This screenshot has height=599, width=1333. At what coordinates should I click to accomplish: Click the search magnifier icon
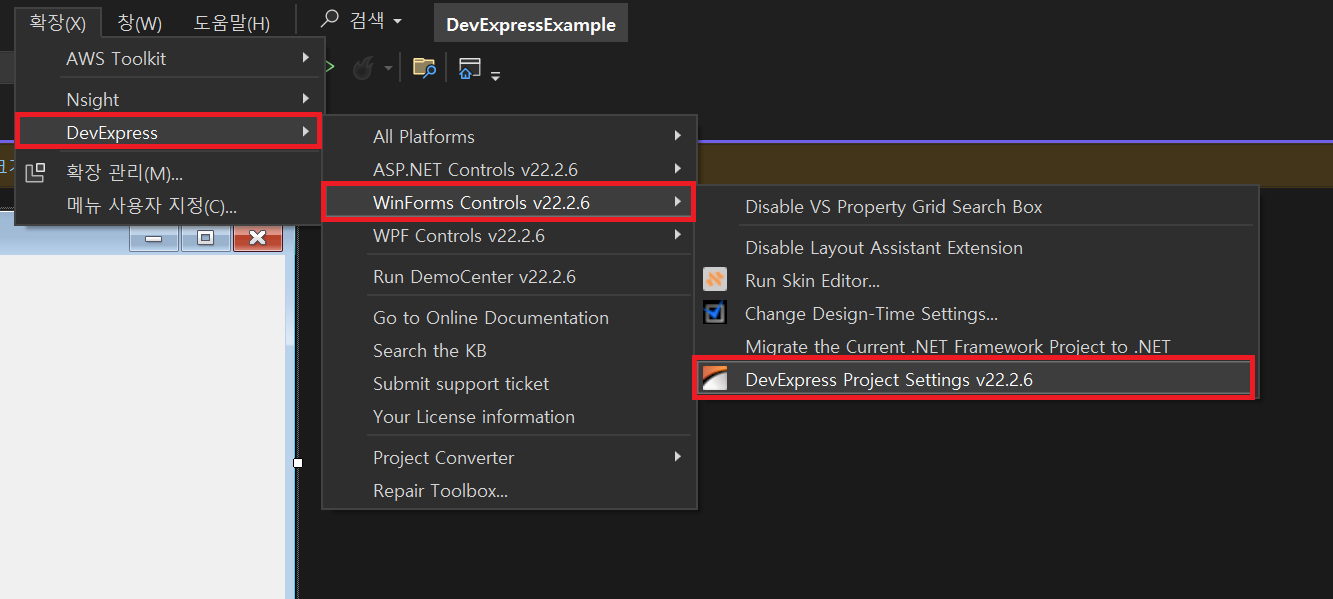click(x=329, y=20)
